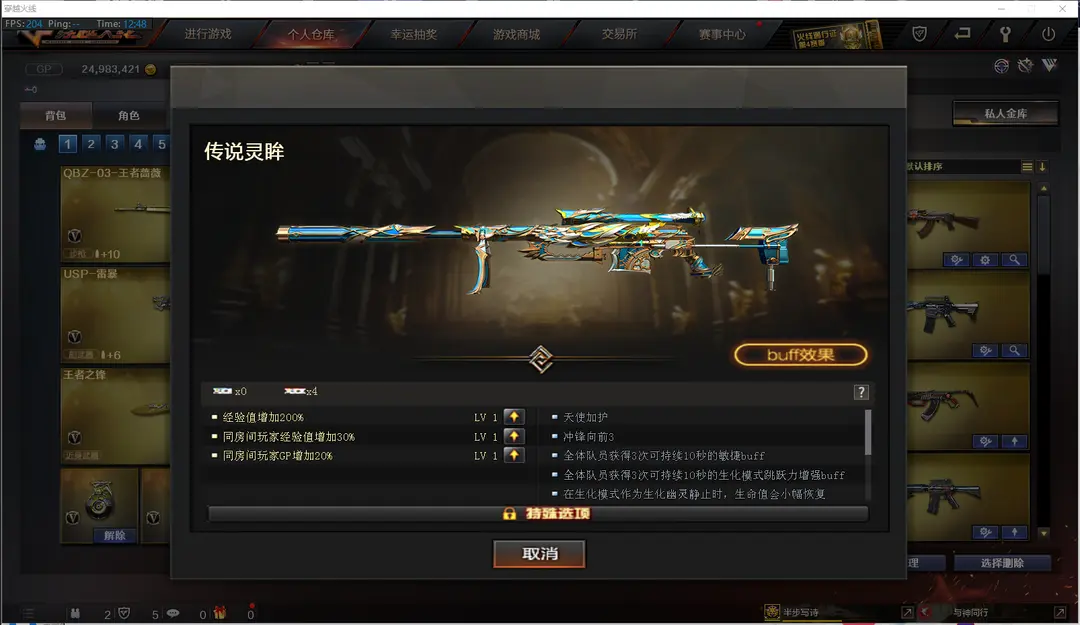Click the buff list scrollbar
Viewport: 1080px width, 625px height.
pyautogui.click(x=868, y=433)
